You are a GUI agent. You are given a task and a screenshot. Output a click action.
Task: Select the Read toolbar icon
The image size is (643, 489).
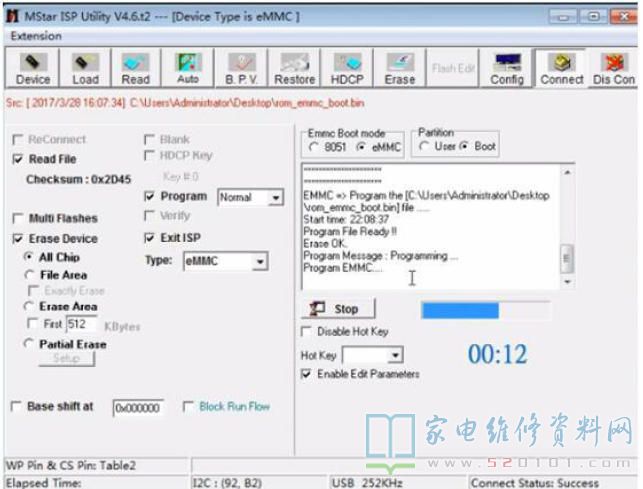135,68
